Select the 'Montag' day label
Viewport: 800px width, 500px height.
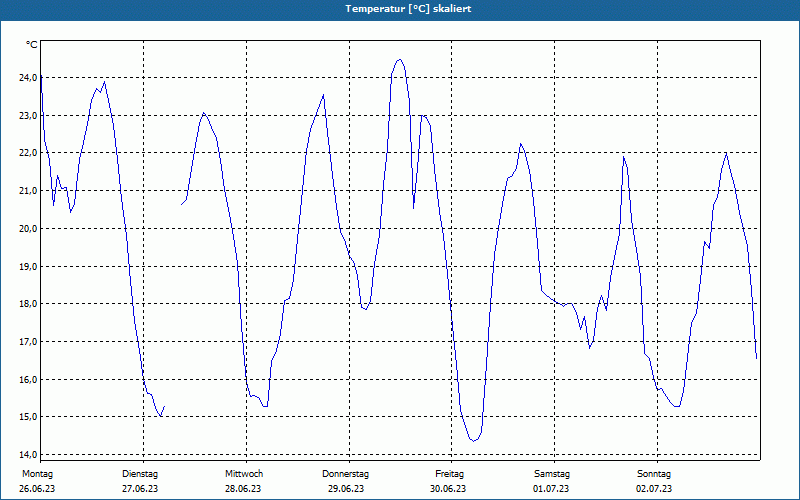(37, 474)
